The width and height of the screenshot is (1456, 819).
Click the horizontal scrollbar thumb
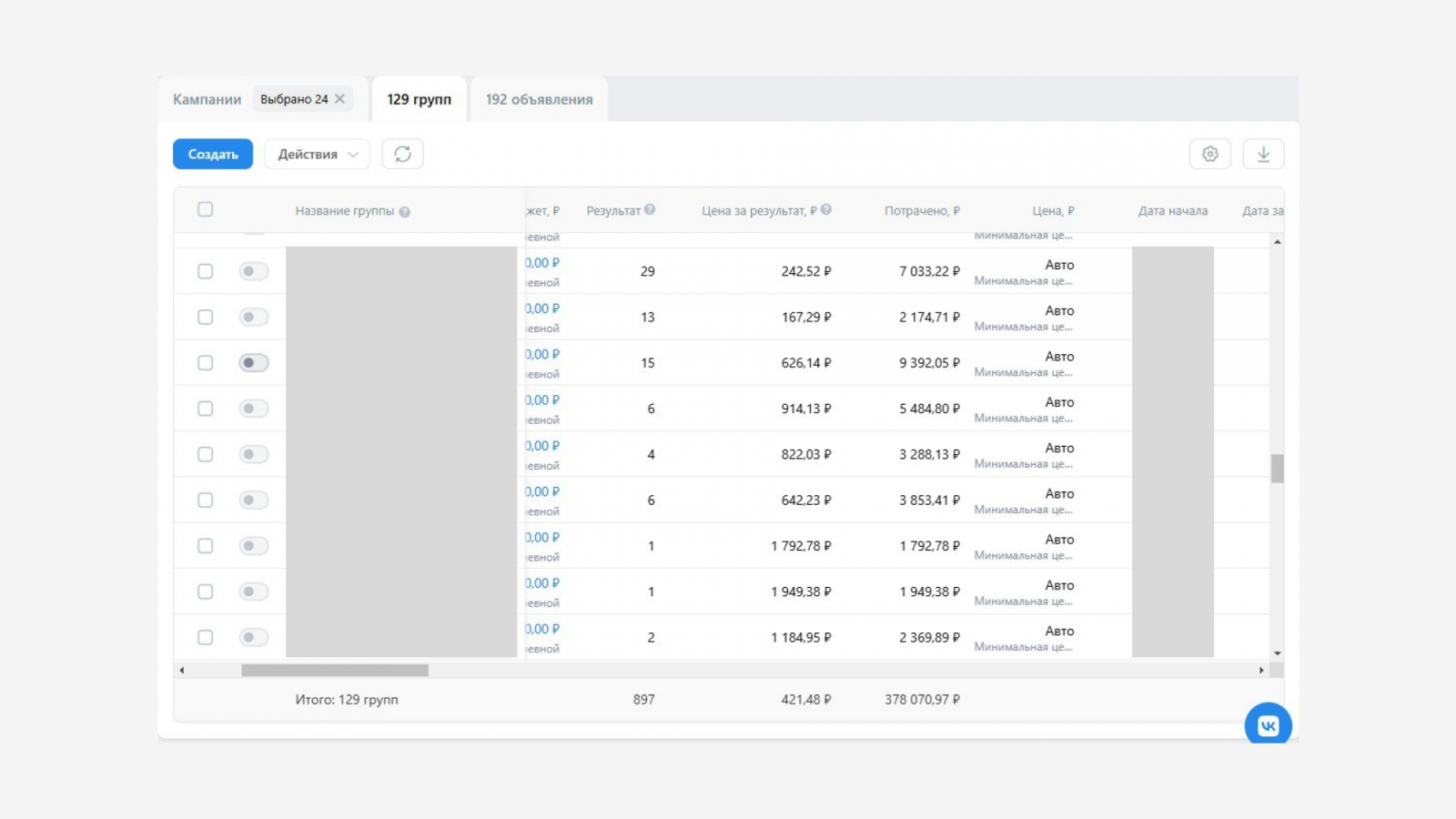click(334, 671)
